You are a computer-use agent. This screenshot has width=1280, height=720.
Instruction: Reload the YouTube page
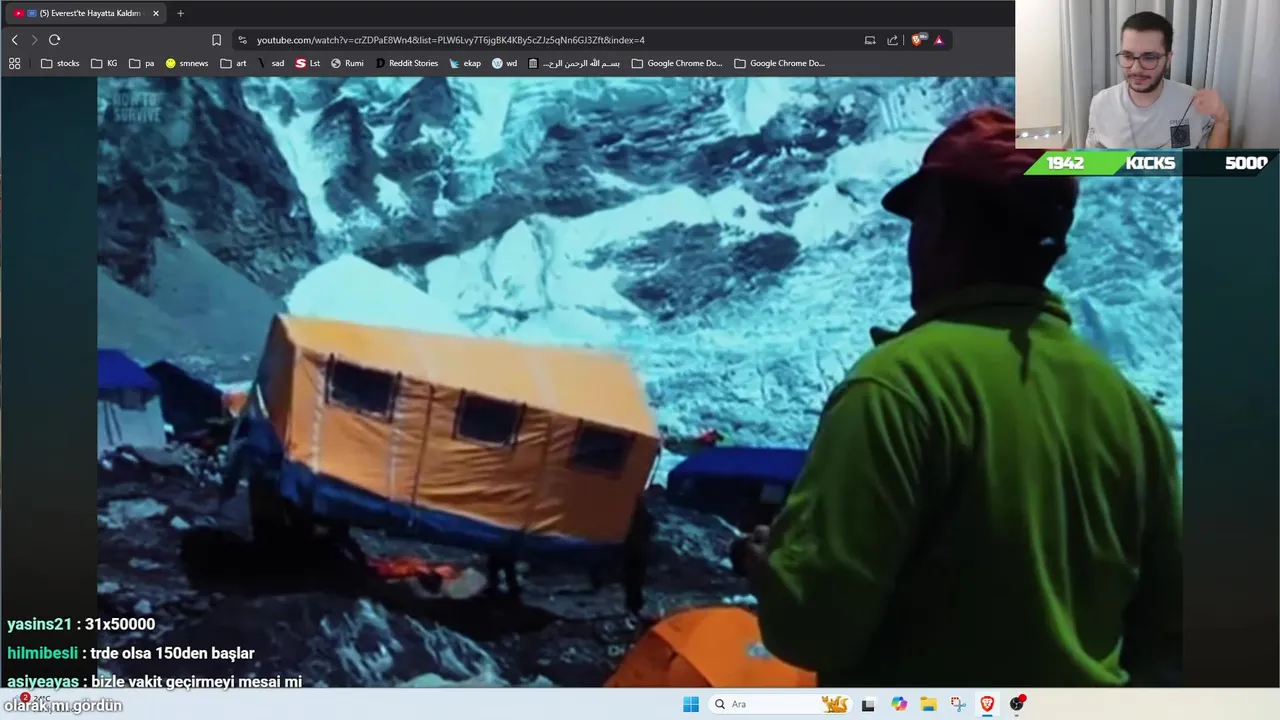[x=54, y=40]
